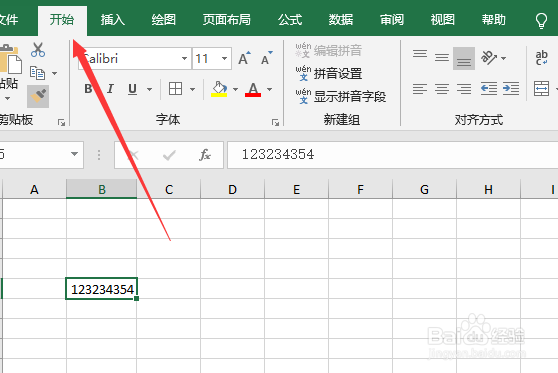This screenshot has width=558, height=373.
Task: Open the font size dropdown
Action: pyautogui.click(x=224, y=58)
